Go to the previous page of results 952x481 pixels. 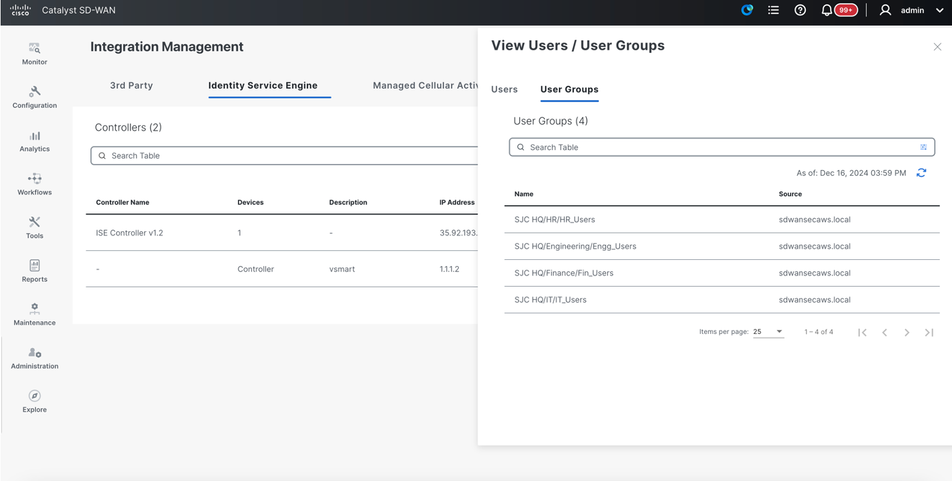[885, 332]
